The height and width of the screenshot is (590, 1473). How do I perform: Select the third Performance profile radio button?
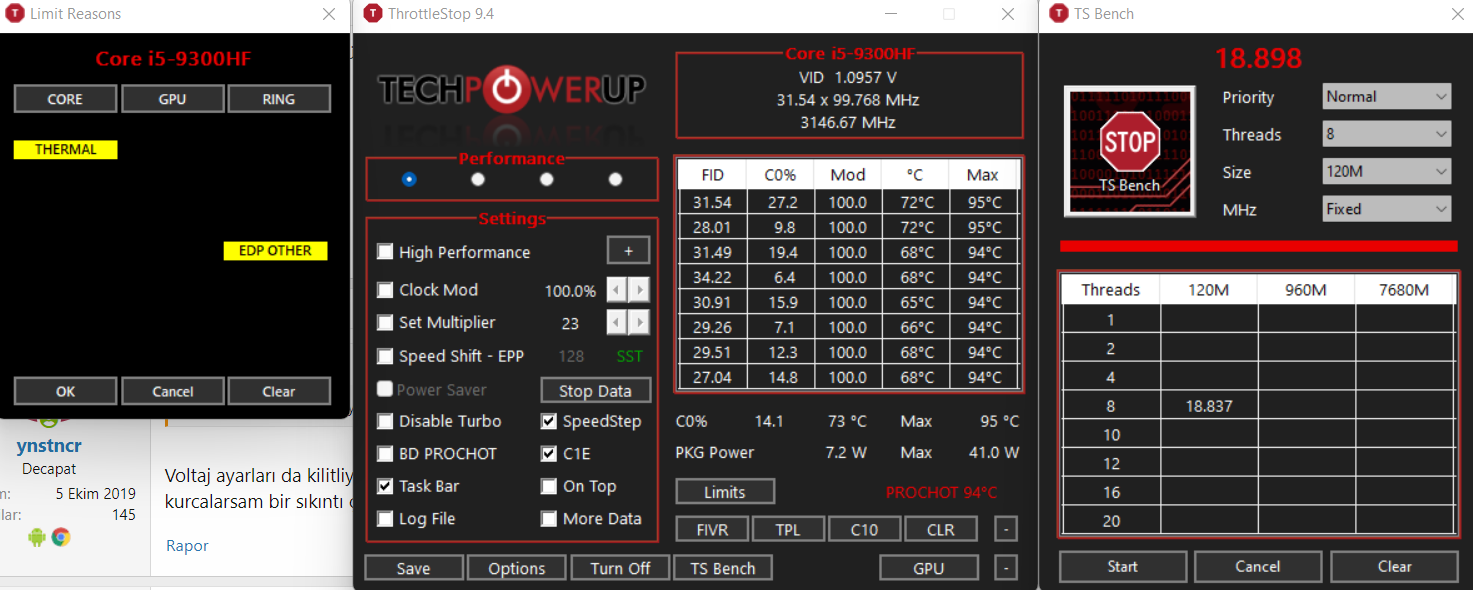[x=547, y=179]
